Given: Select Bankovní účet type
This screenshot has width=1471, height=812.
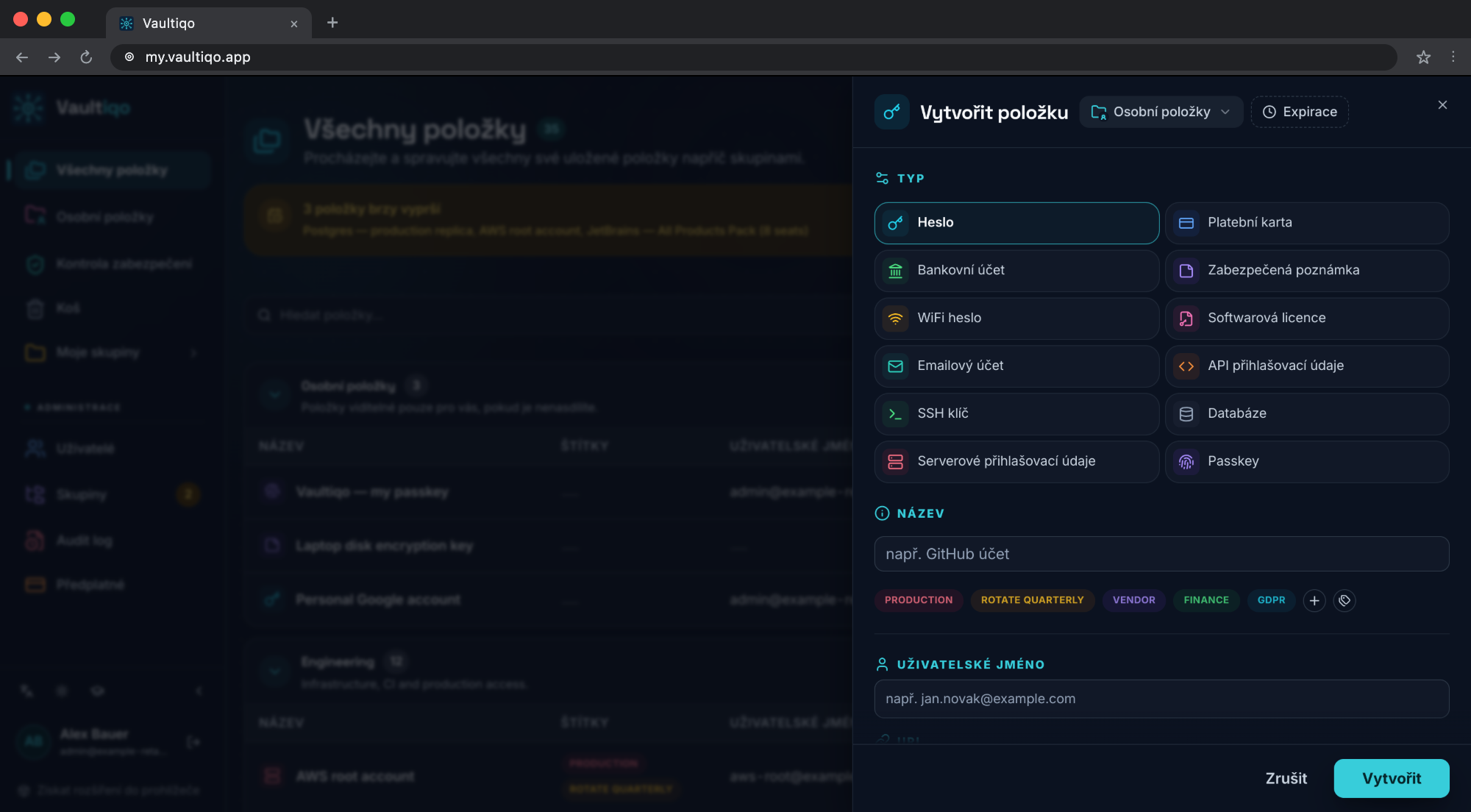Looking at the screenshot, I should click(1016, 271).
